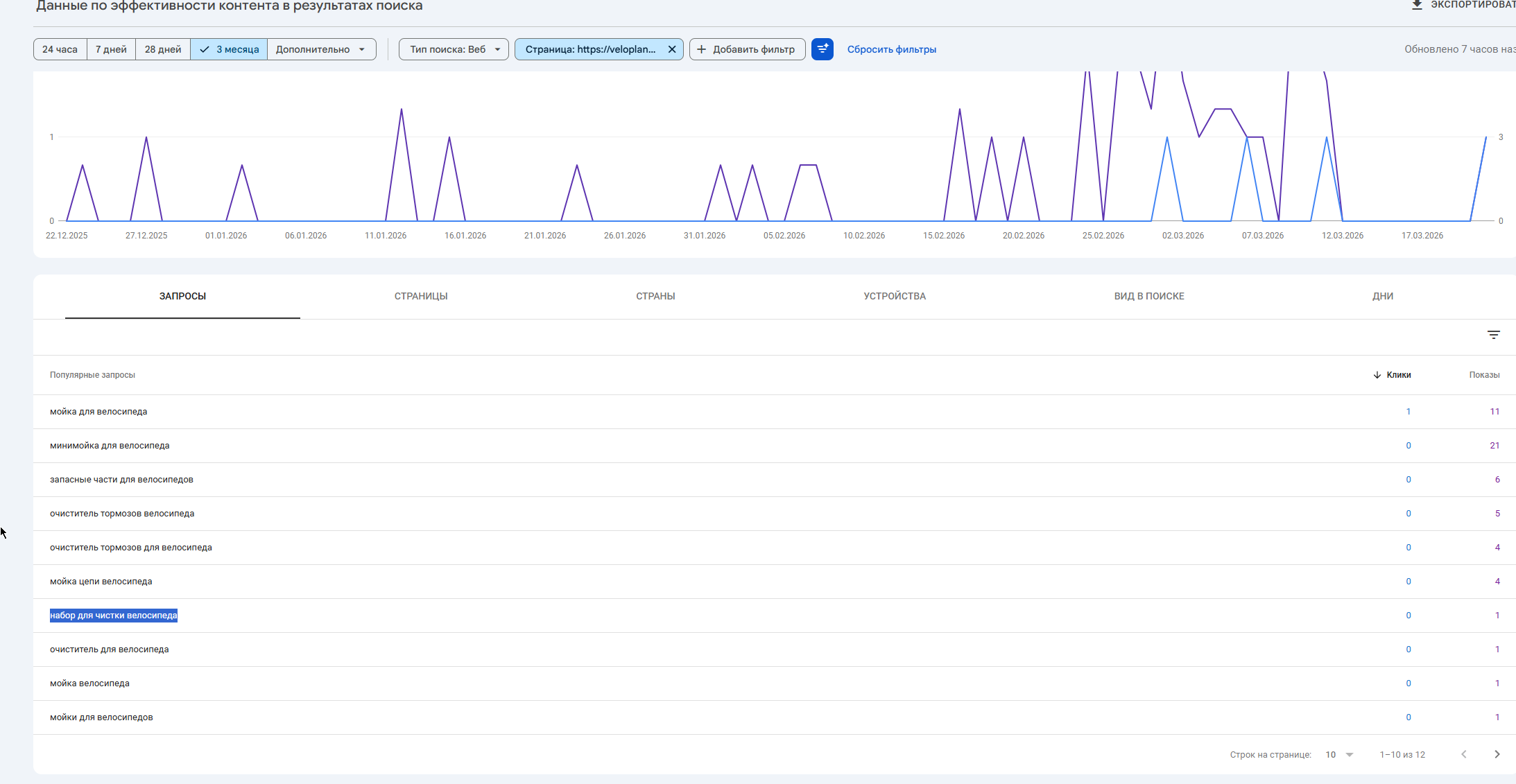The image size is (1516, 784).
Task: Open rows per page dropdown
Action: coord(1339,754)
